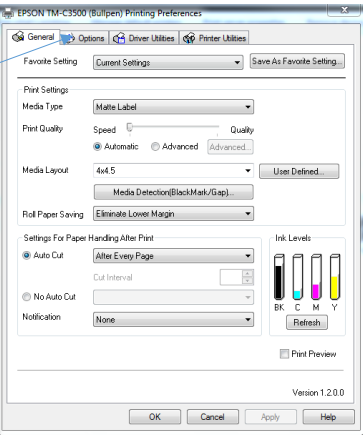This screenshot has width=363, height=442.
Task: Click the Driver Utilities tab icon
Action: coord(119,38)
